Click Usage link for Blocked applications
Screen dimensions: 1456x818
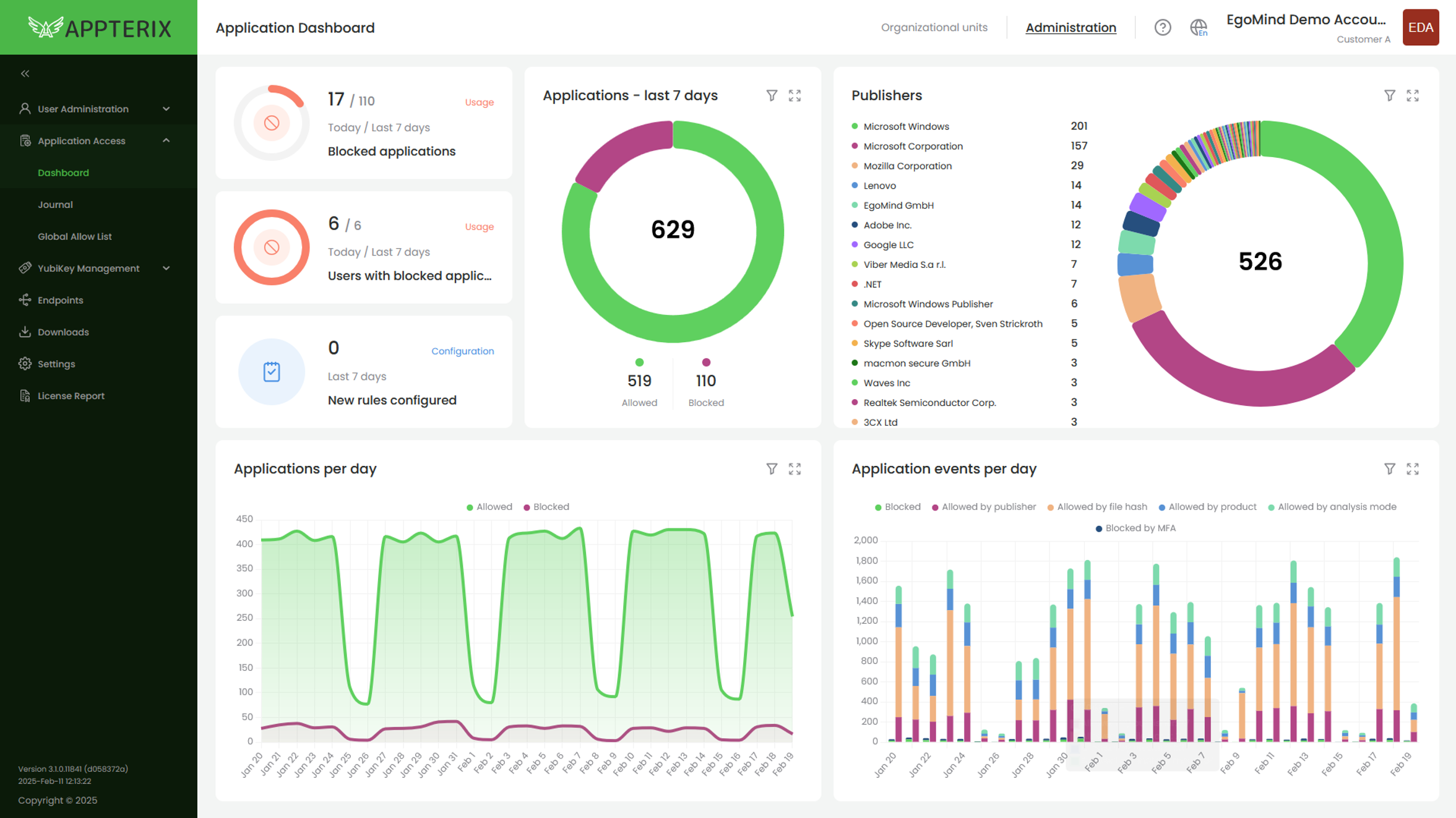click(479, 102)
